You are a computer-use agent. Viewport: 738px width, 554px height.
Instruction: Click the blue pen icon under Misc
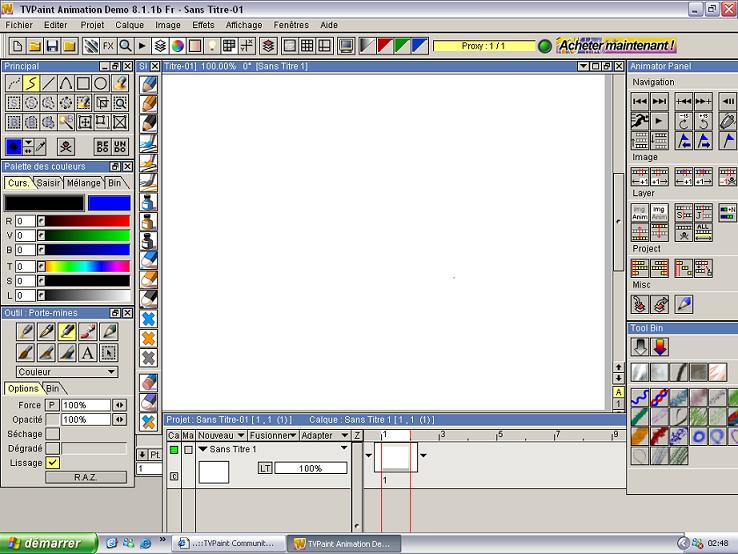[684, 304]
